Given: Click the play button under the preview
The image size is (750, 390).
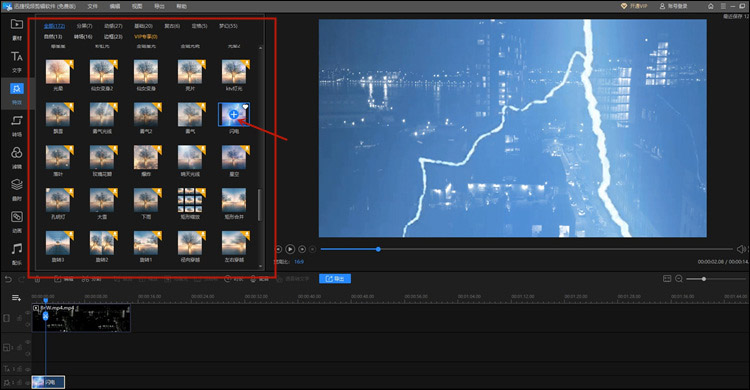Looking at the screenshot, I should pyautogui.click(x=290, y=249).
